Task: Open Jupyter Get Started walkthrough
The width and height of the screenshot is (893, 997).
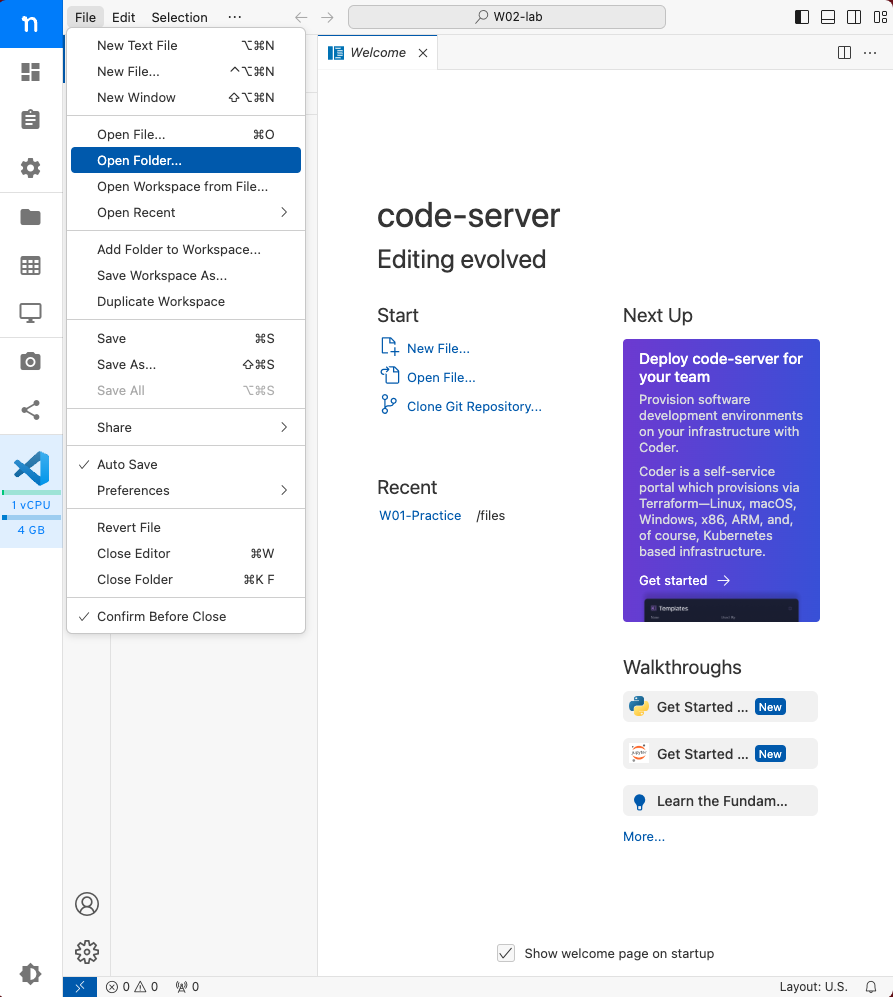Action: point(720,754)
